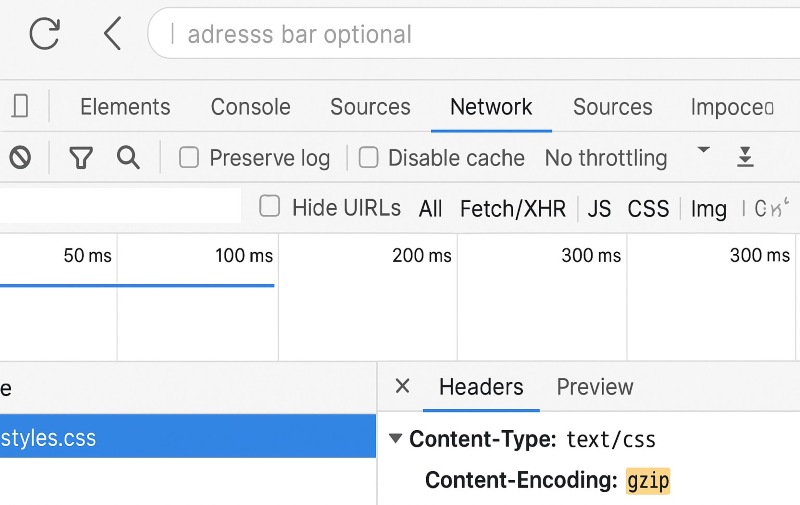Open the No throttling dropdown
The height and width of the screenshot is (505, 800).
coord(606,158)
